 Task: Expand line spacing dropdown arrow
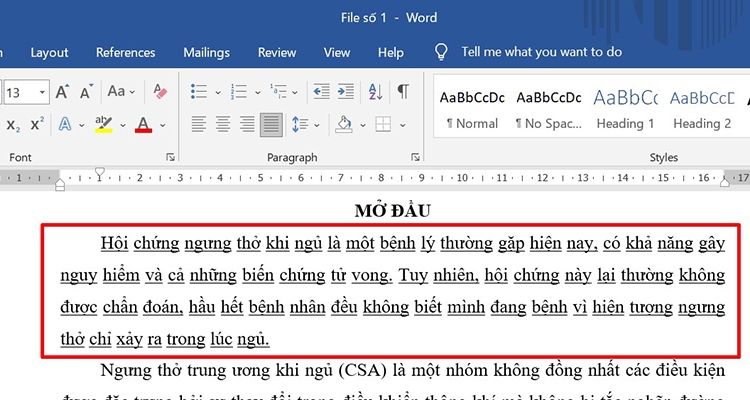(317, 125)
